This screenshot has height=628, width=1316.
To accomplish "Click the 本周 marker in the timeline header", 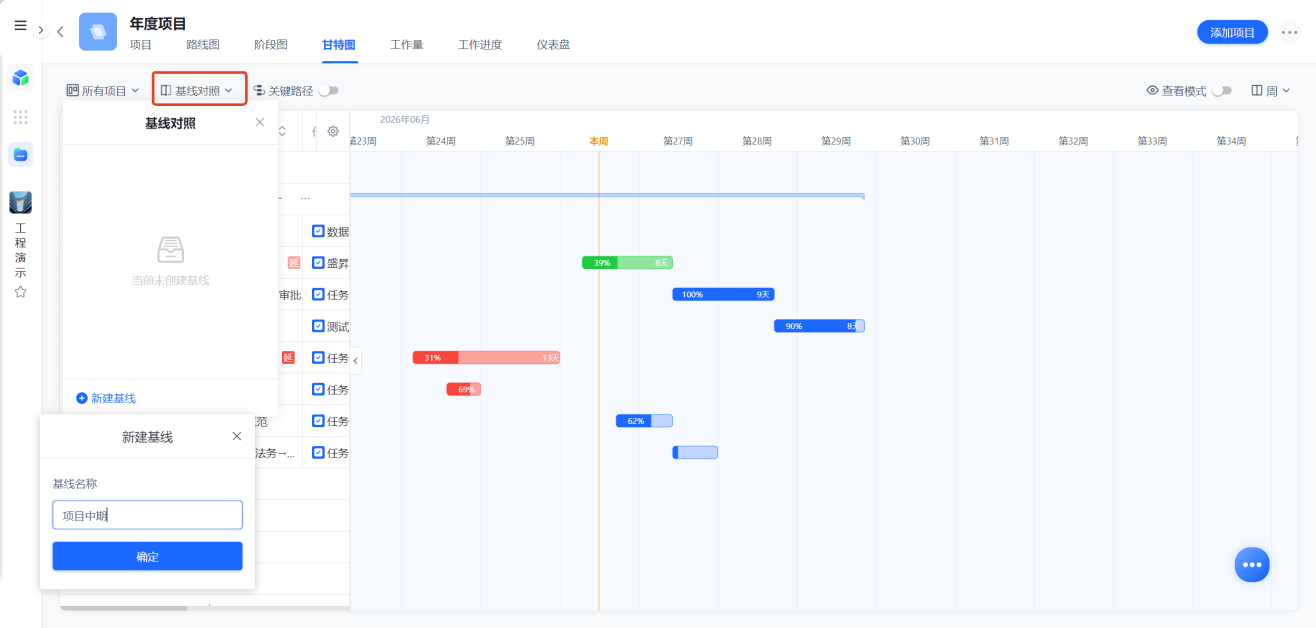I will 598,141.
